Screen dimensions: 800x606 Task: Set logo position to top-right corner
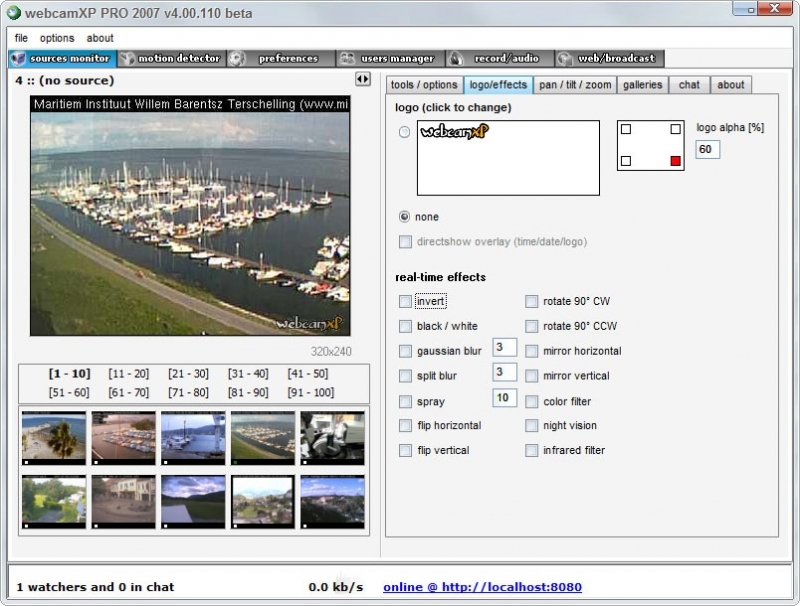676,130
